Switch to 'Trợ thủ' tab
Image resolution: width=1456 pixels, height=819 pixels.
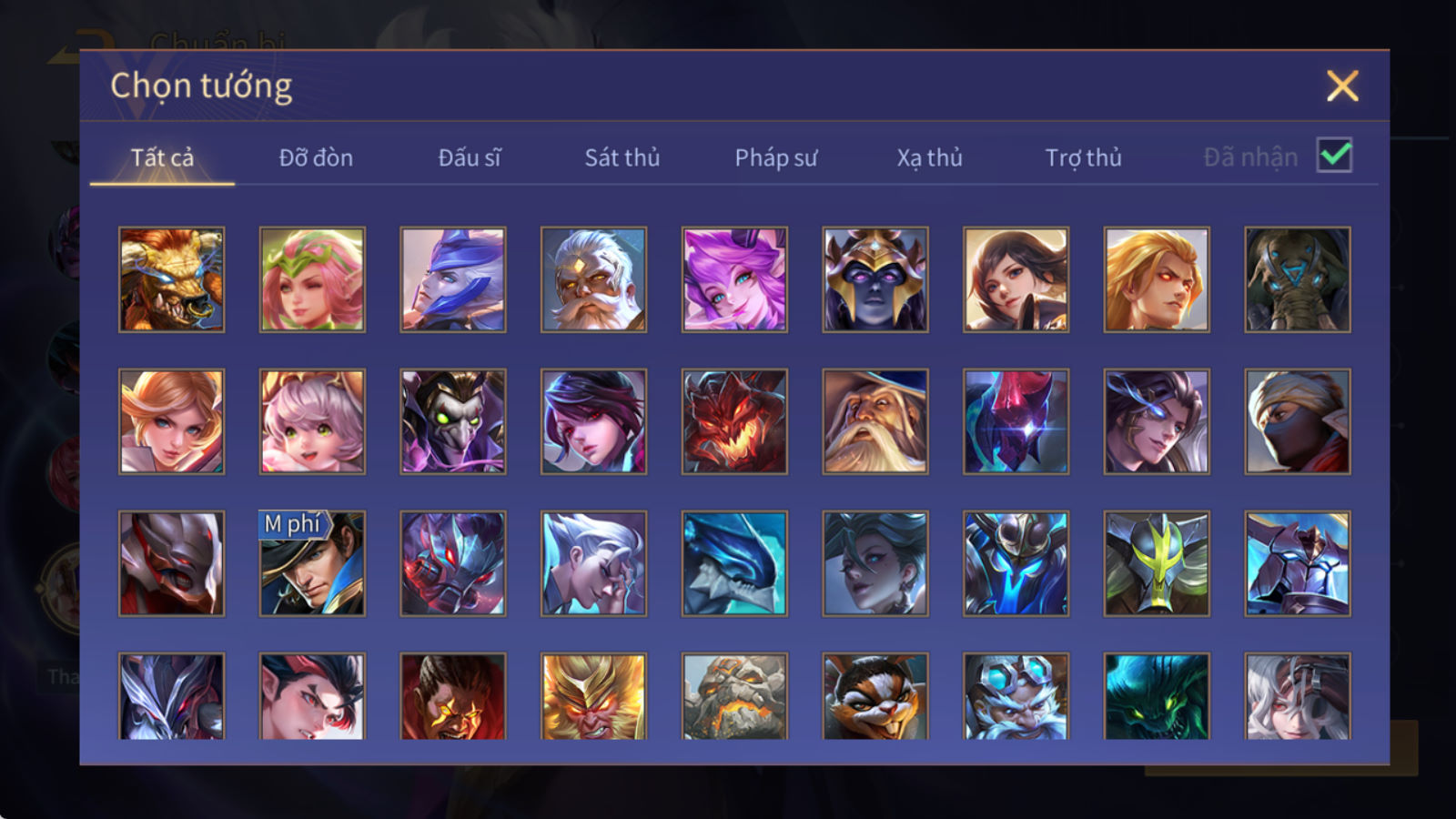coord(1083,157)
